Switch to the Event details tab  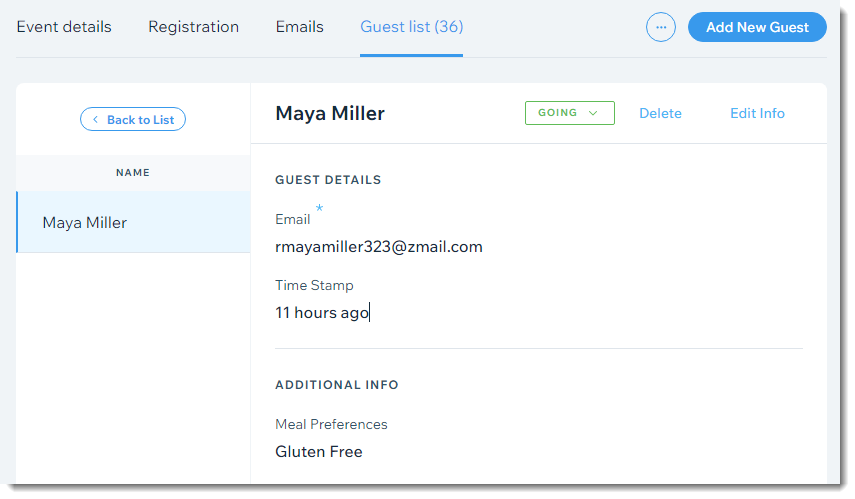coord(64,27)
